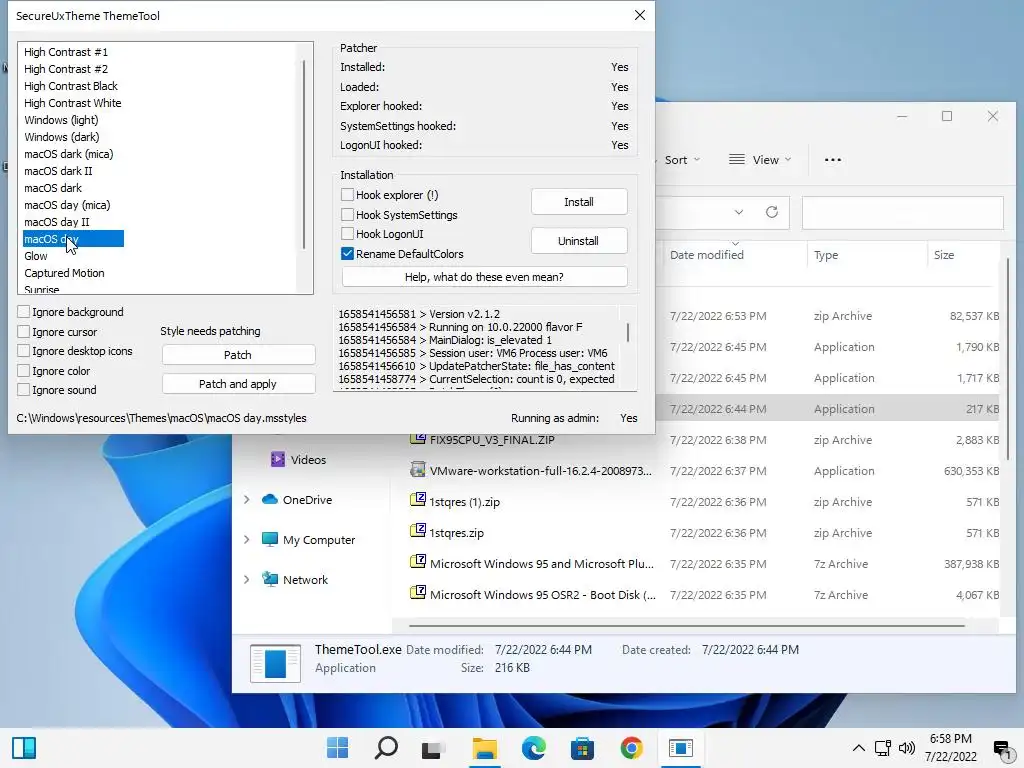The image size is (1024, 768).
Task: Open the View dropdown in Explorer
Action: coord(760,160)
